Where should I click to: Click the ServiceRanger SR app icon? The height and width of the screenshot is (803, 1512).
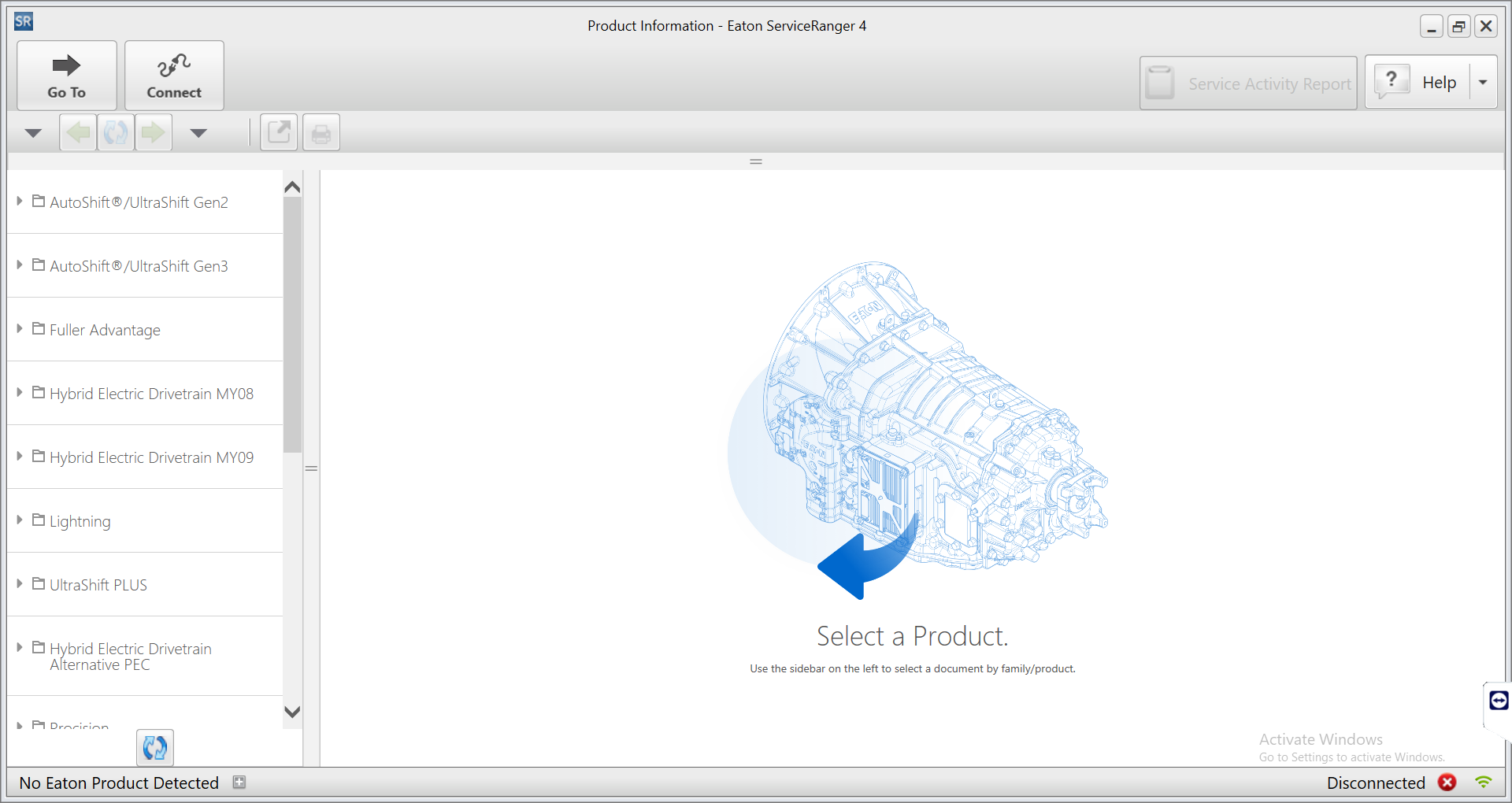(24, 21)
